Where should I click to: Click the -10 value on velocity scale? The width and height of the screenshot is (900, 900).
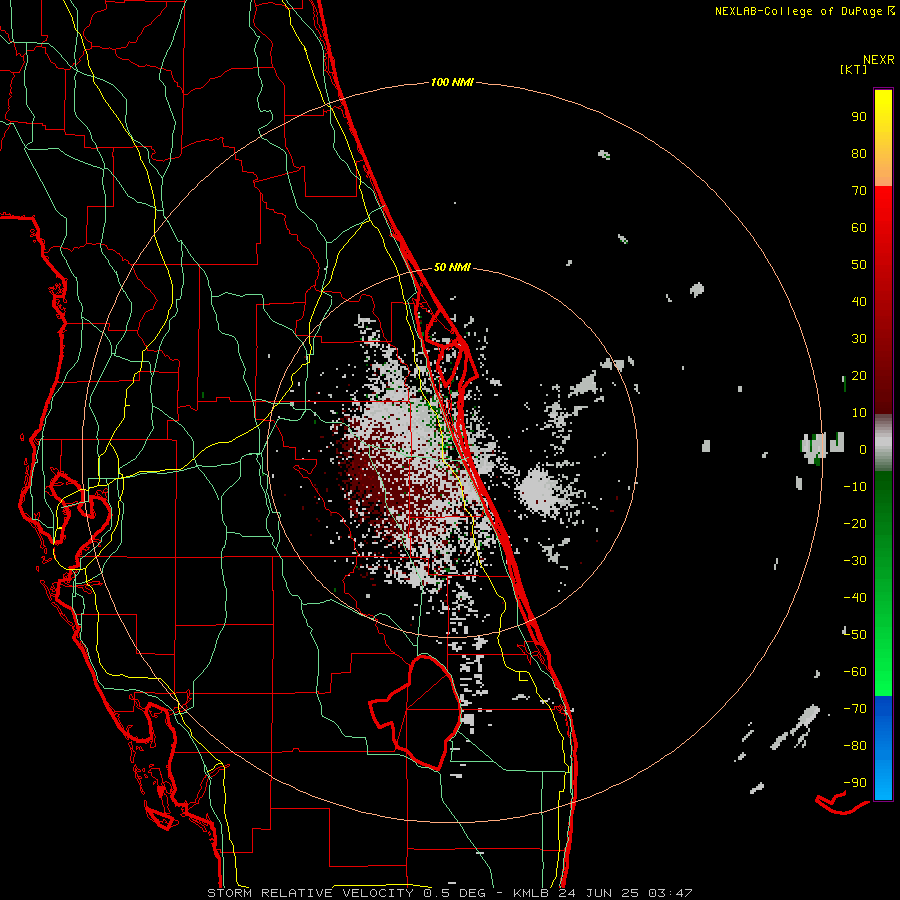(x=855, y=487)
